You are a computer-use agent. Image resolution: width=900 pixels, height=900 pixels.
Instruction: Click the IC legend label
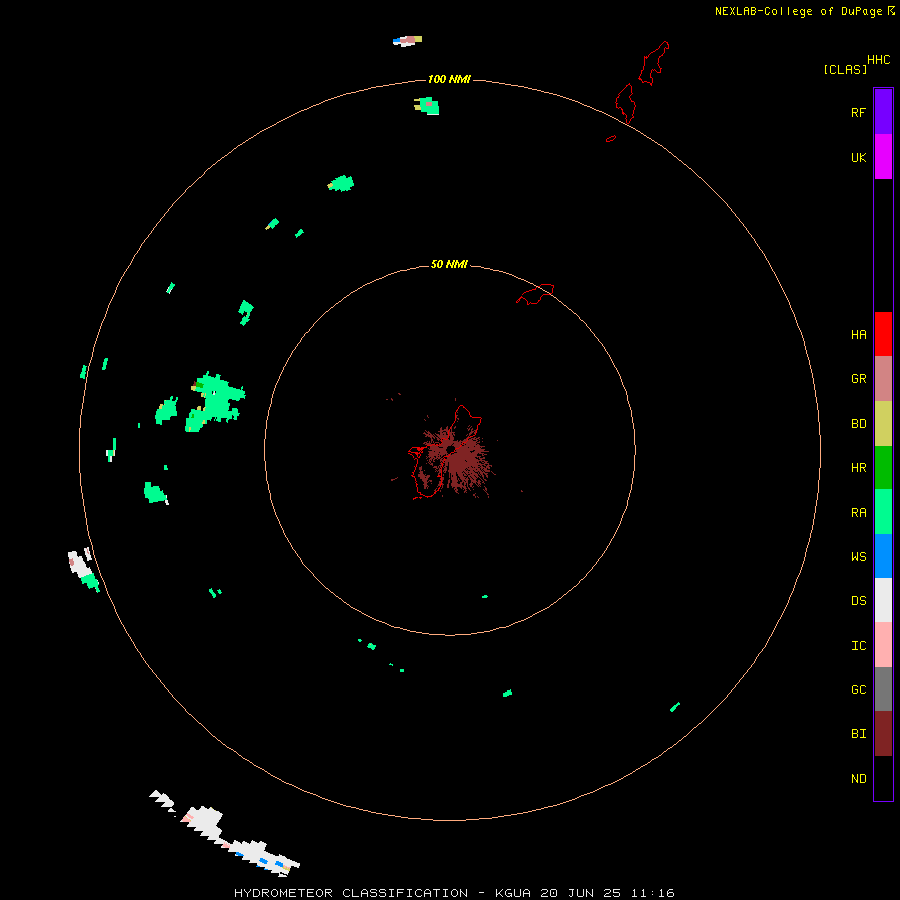click(858, 646)
